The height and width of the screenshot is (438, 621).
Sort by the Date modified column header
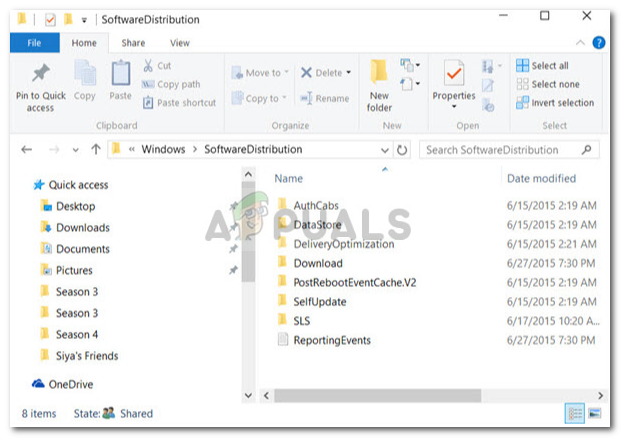coord(541,179)
